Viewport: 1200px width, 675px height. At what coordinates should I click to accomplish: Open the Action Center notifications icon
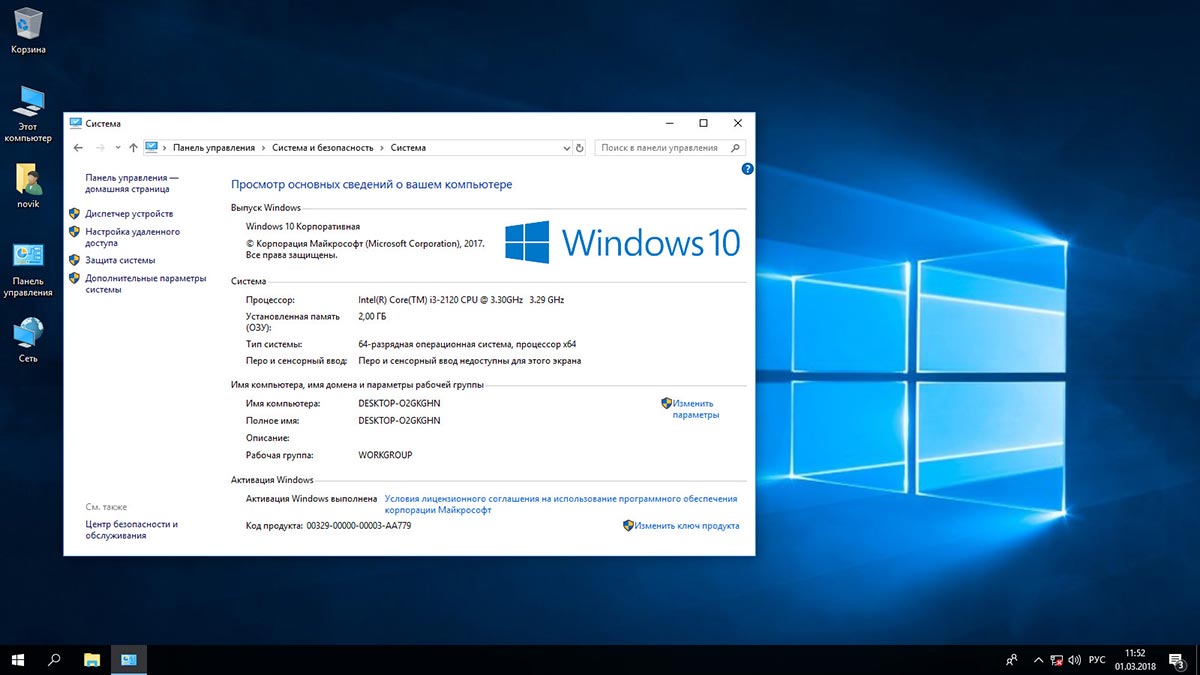1177,660
